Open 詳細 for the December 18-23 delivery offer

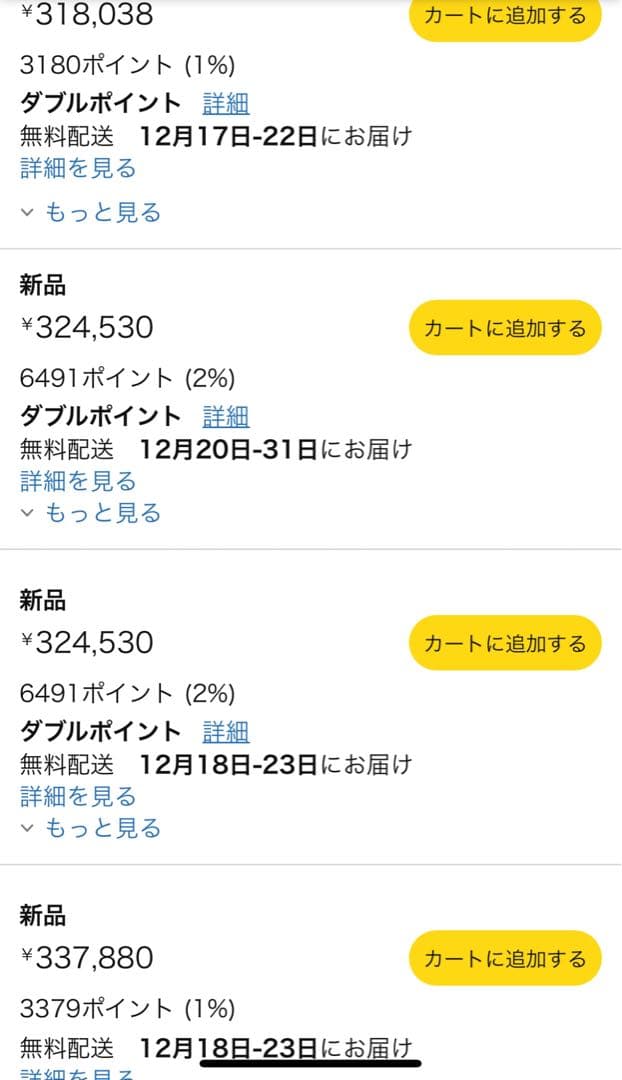(227, 731)
